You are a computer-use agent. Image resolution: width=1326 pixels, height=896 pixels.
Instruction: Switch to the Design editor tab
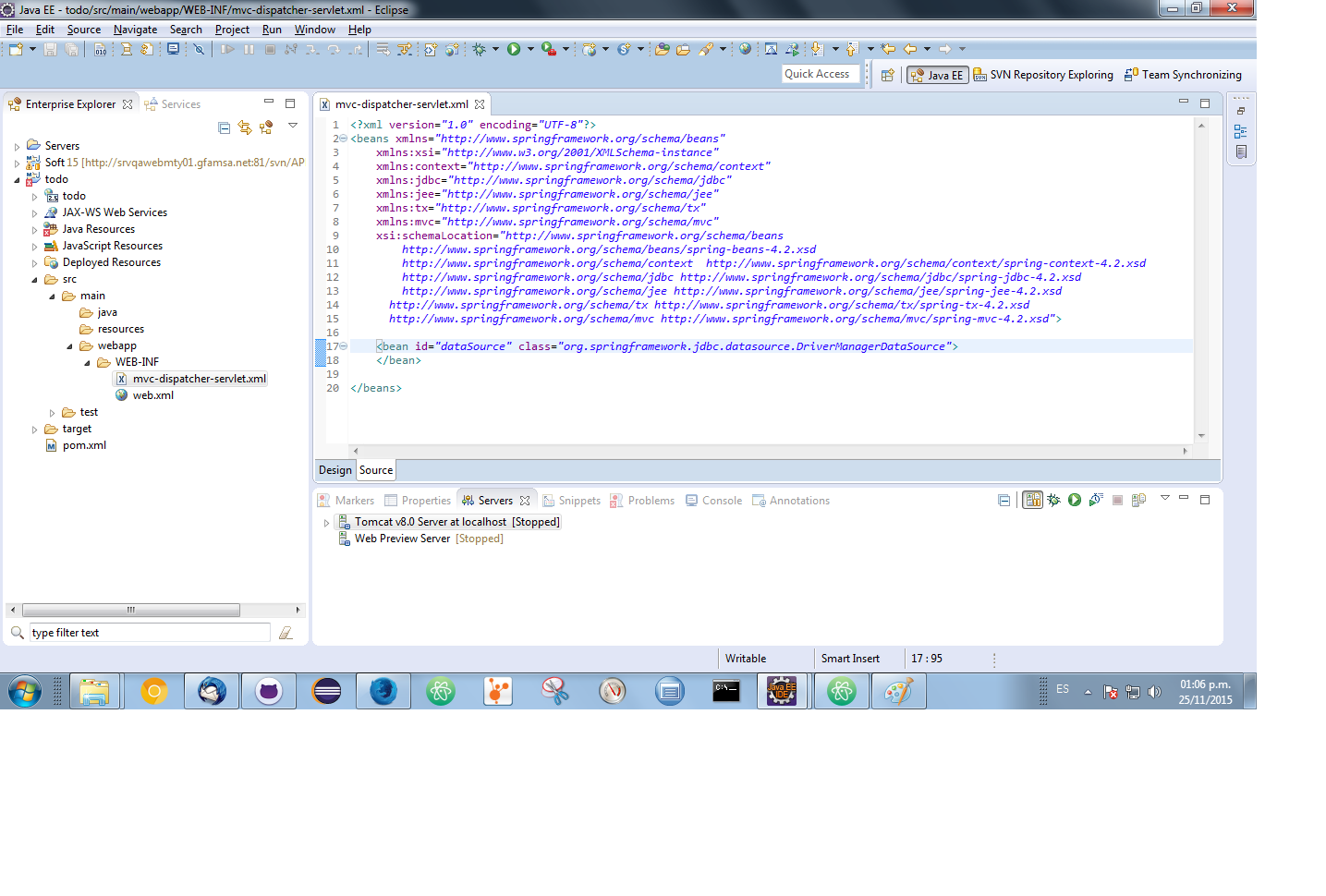tap(335, 470)
